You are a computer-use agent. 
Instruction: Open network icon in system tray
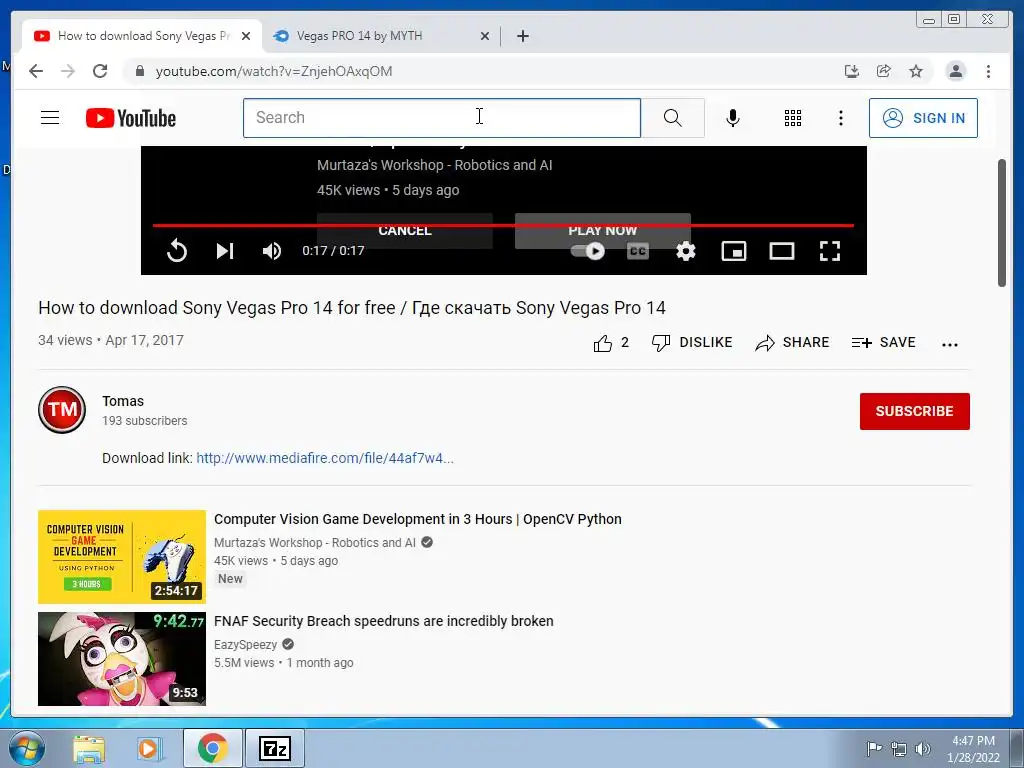[899, 748]
